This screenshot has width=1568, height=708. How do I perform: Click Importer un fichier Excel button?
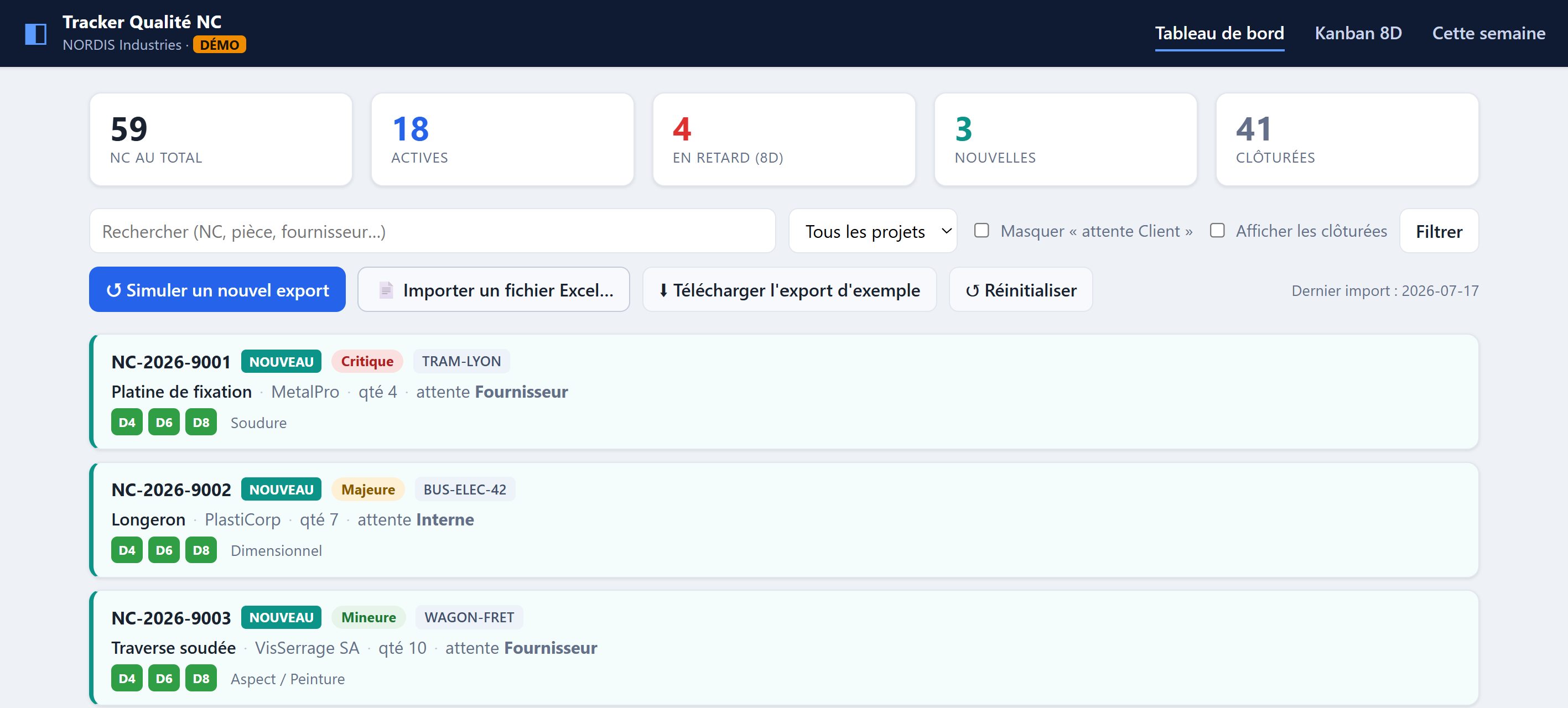pos(494,290)
